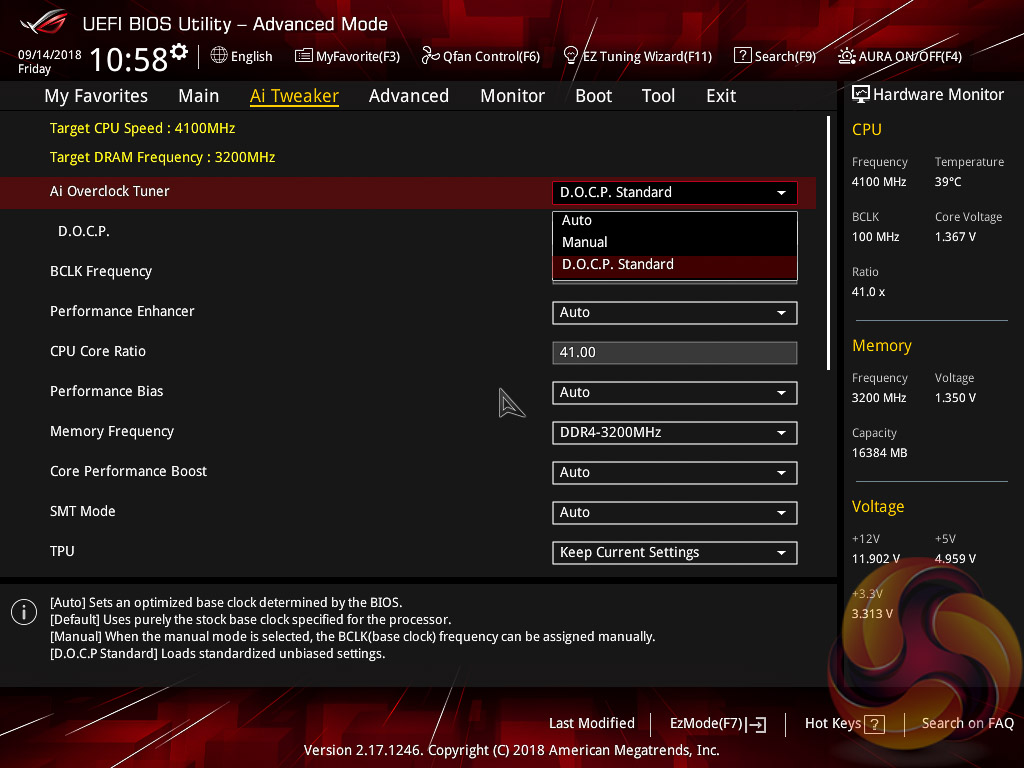1024x768 pixels.
Task: Open the Tool tab
Action: point(658,96)
